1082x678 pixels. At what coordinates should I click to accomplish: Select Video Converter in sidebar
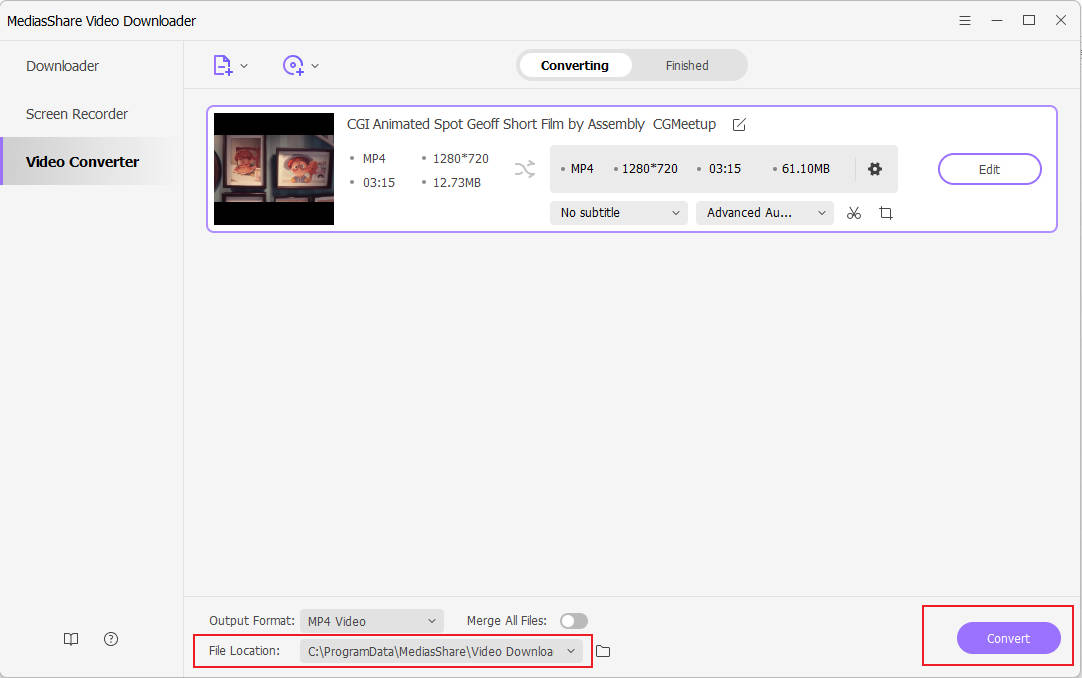pyautogui.click(x=91, y=161)
